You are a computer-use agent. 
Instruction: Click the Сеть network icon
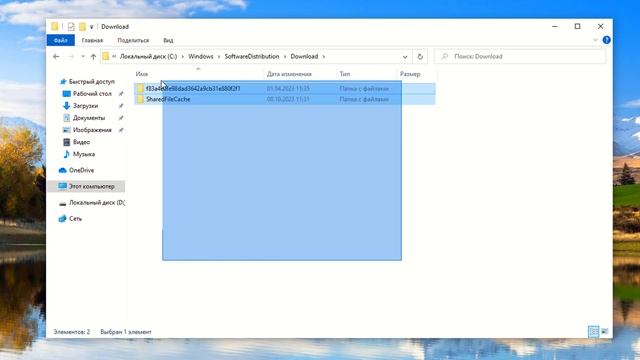coord(62,219)
